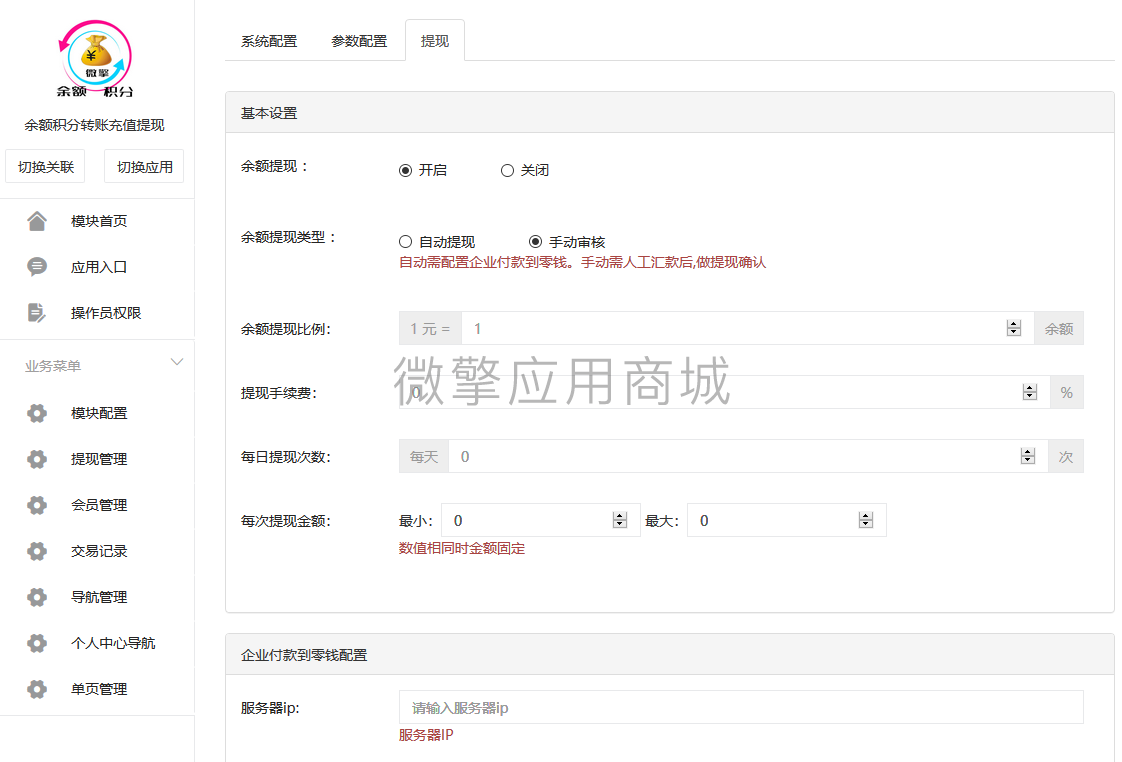
Task: Open 模块配置 using its gear icon
Action: (37, 413)
